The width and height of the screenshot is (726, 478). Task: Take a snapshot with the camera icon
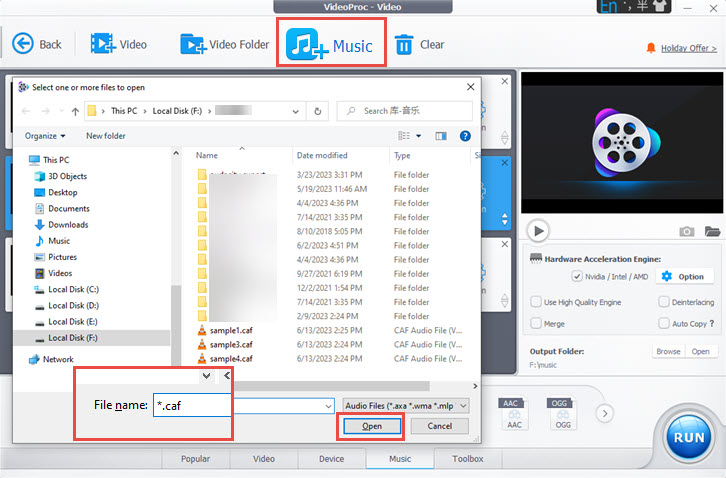click(687, 231)
